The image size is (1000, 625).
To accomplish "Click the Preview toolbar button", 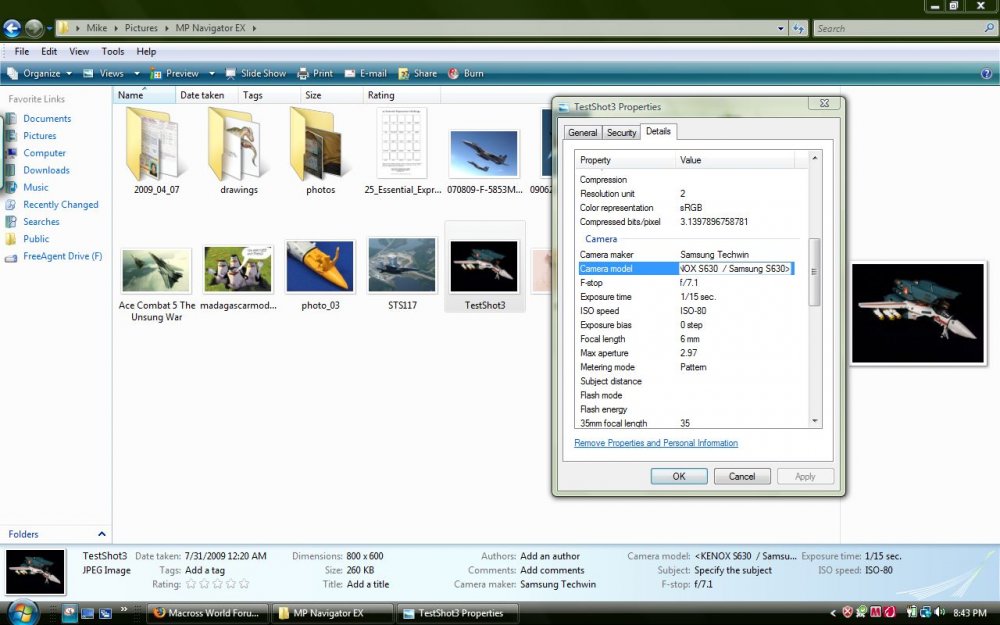I will tap(175, 73).
